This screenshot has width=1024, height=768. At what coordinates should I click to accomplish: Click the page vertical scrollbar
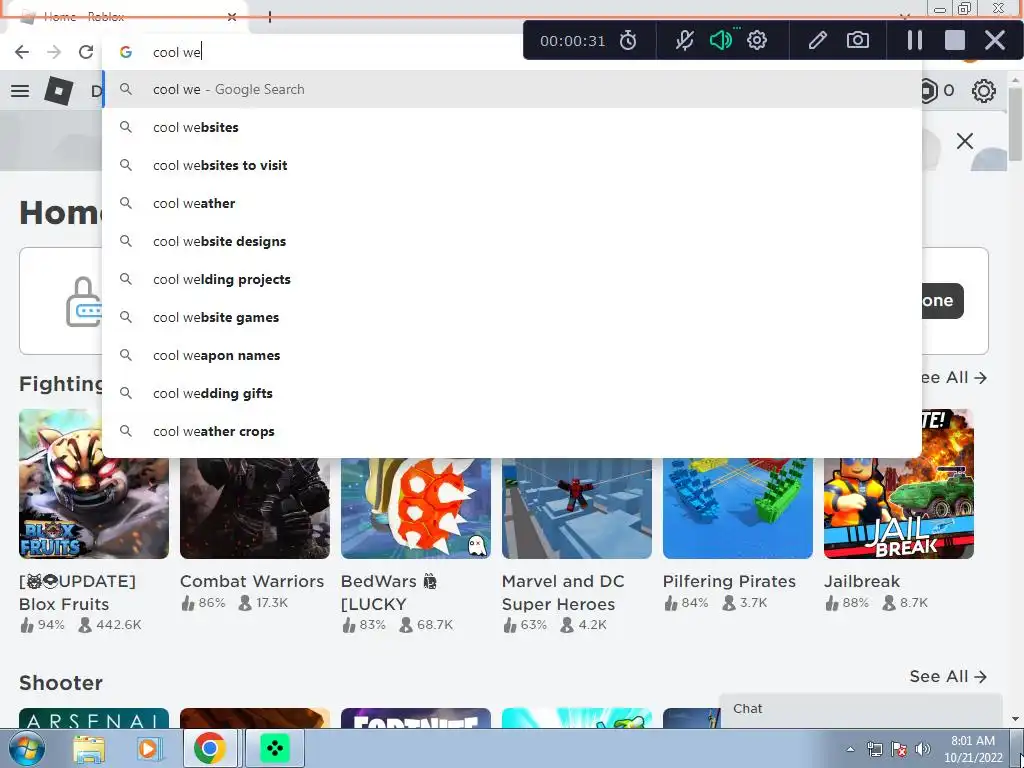click(1015, 124)
